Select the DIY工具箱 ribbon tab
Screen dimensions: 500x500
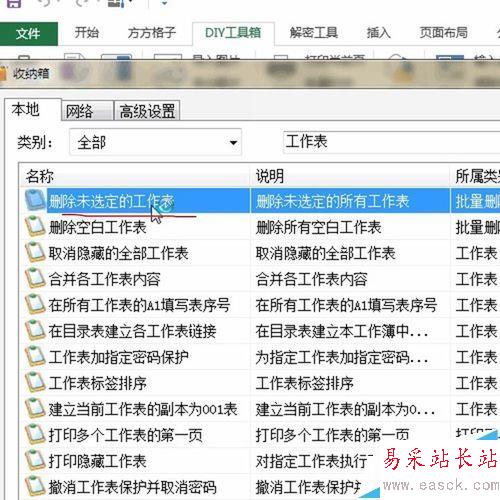[233, 33]
